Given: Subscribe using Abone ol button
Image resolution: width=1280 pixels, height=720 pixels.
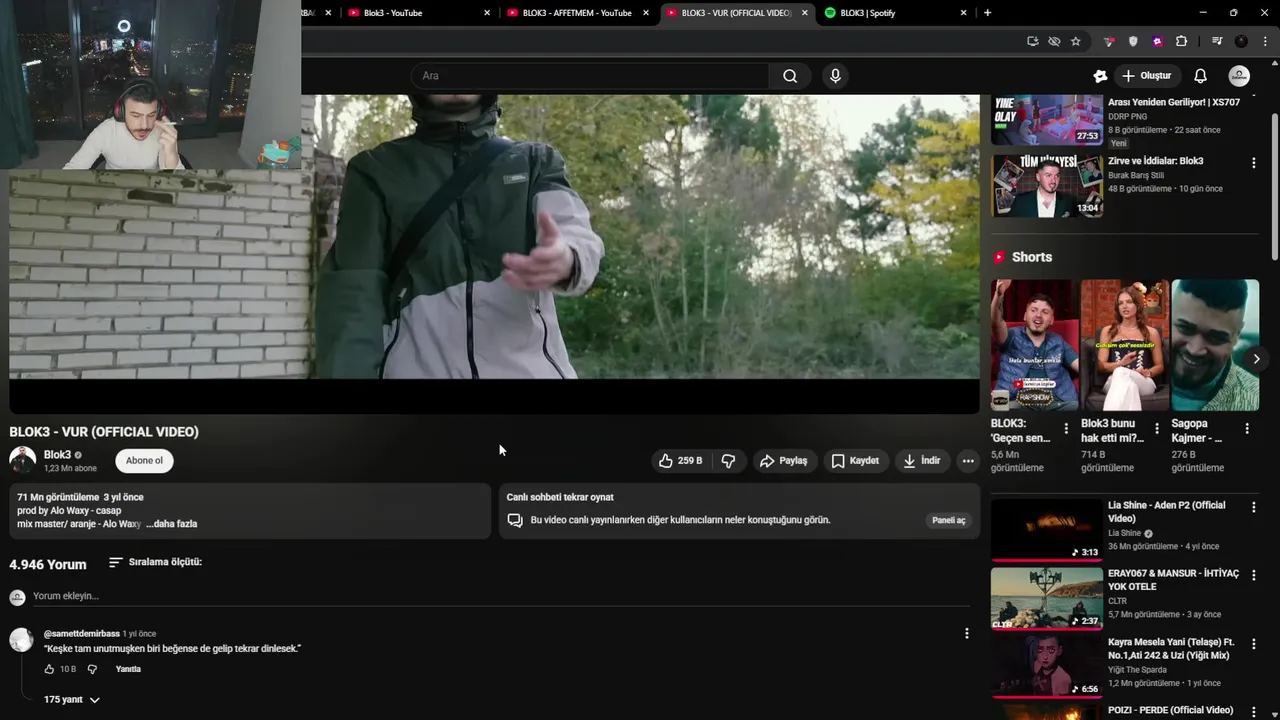Looking at the screenshot, I should tap(144, 461).
